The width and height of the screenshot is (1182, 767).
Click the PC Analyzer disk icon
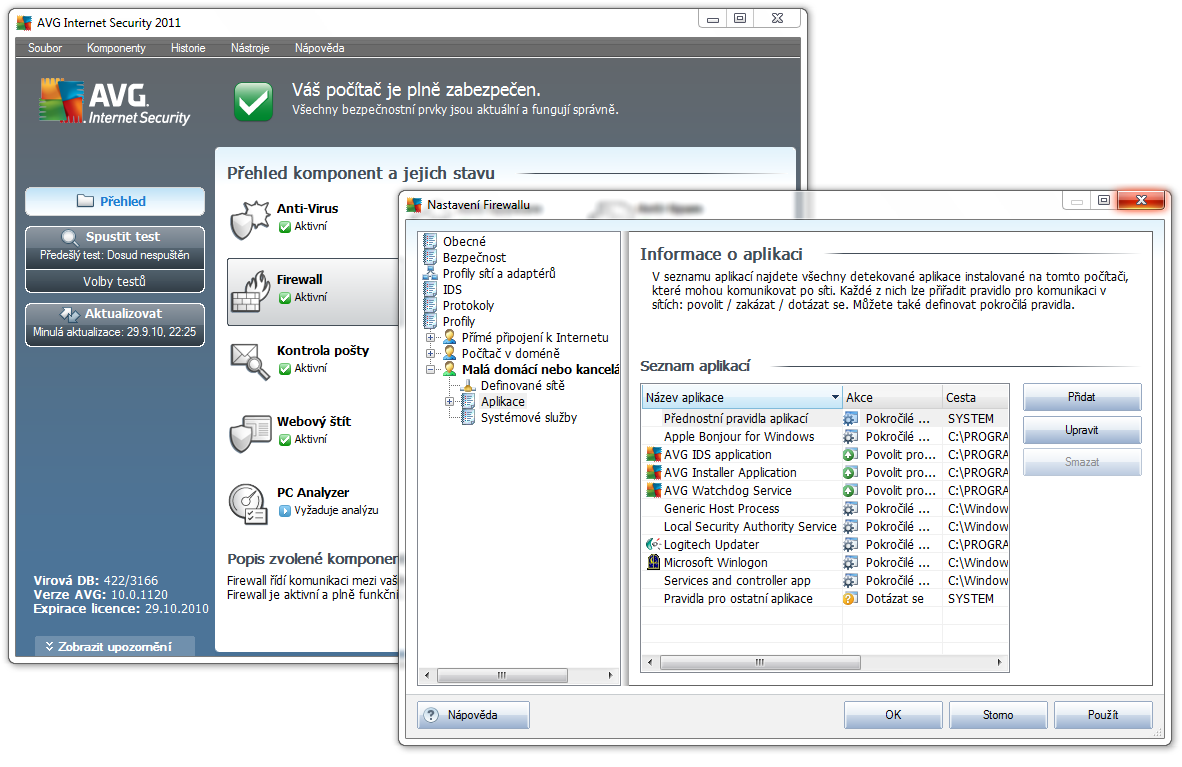click(248, 504)
